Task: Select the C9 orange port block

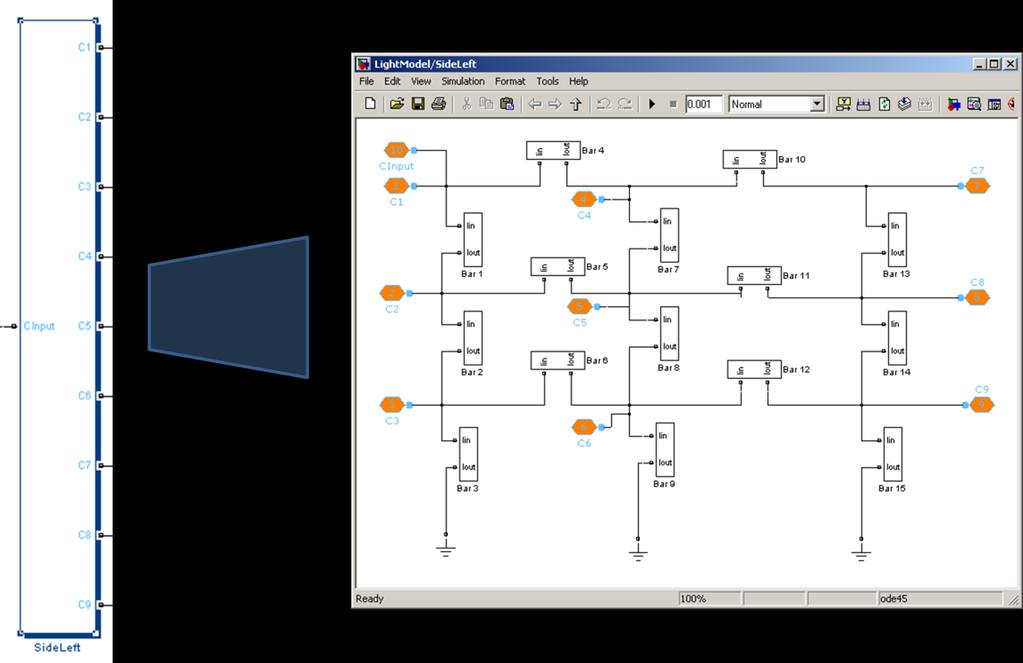Action: point(981,405)
